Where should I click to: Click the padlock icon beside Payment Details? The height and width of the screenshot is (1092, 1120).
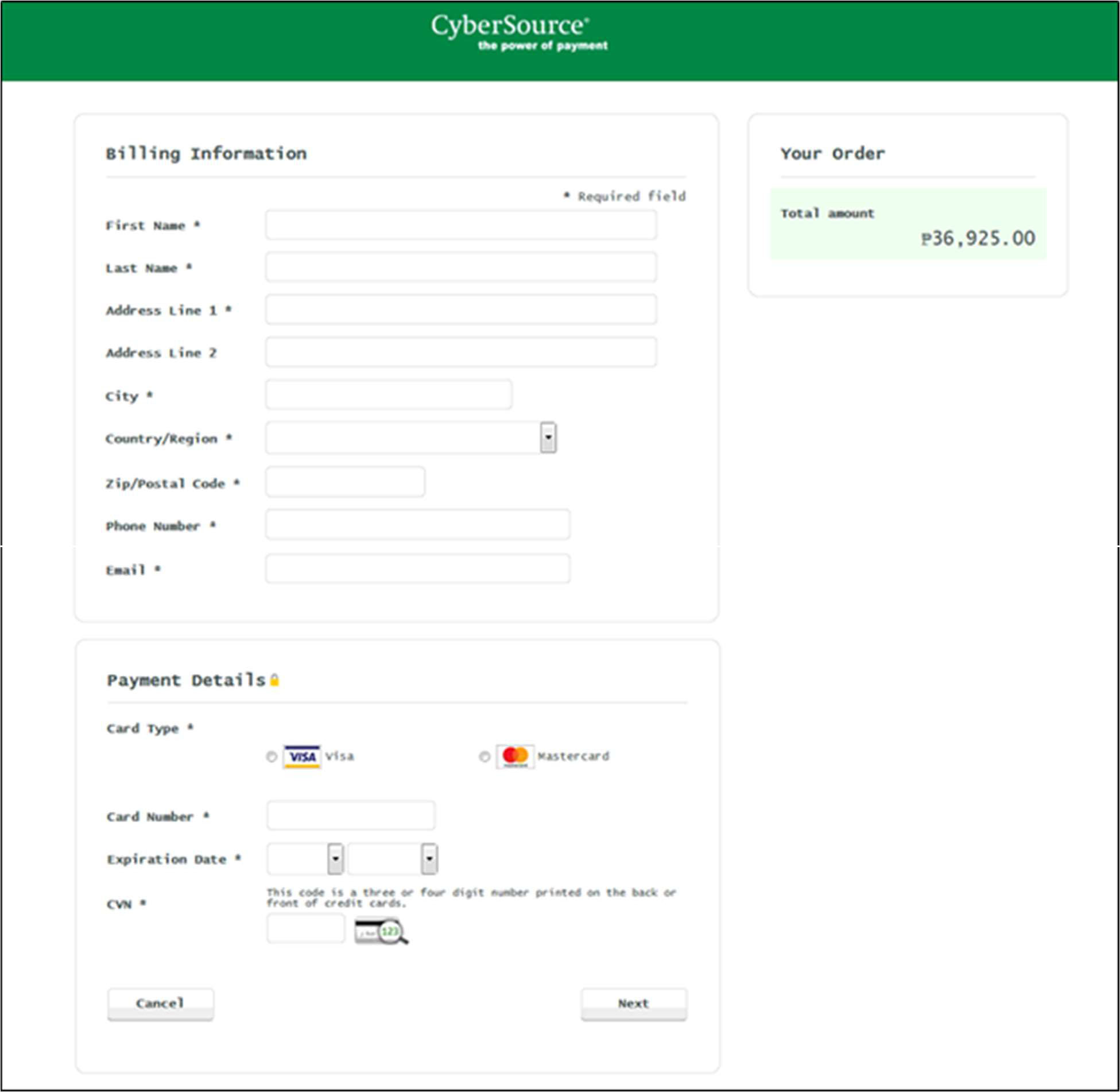pos(275,681)
